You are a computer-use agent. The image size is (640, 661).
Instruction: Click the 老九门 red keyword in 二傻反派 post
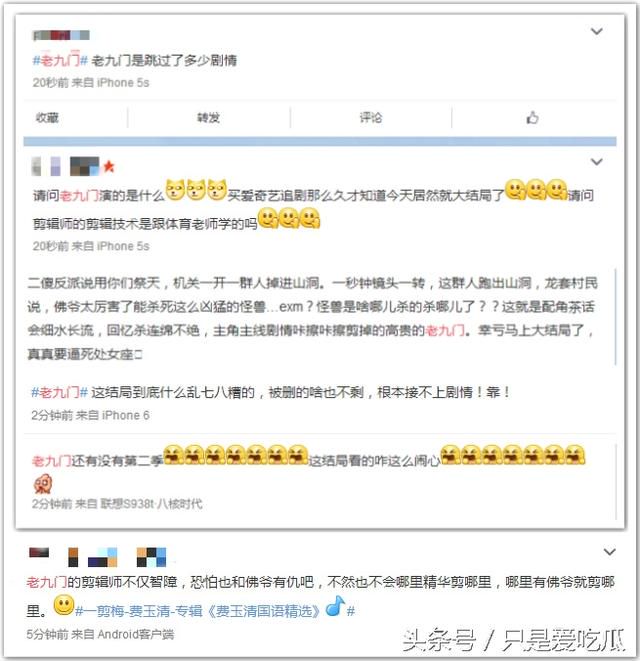click(445, 330)
